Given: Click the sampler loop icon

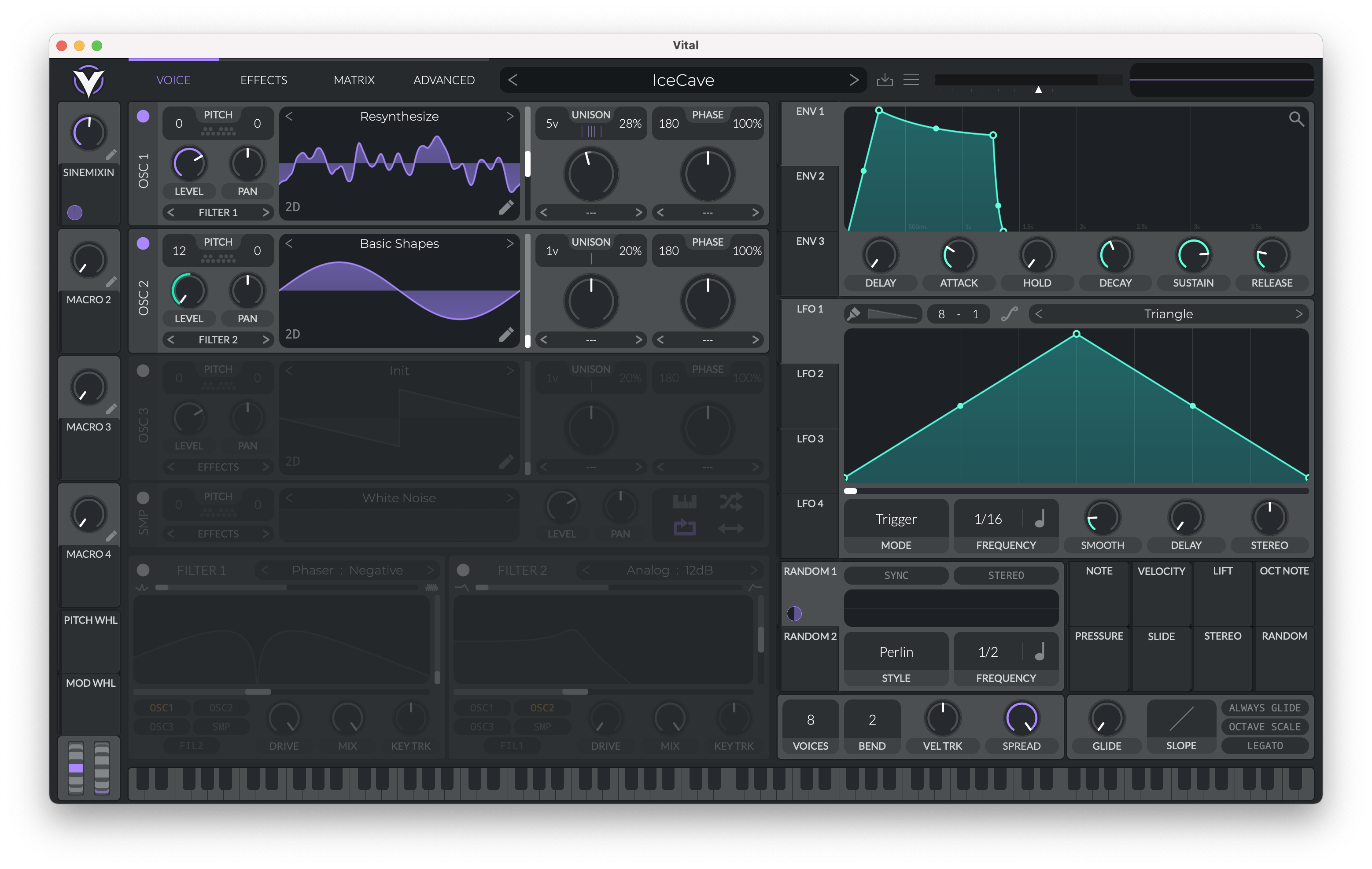Looking at the screenshot, I should [x=684, y=528].
